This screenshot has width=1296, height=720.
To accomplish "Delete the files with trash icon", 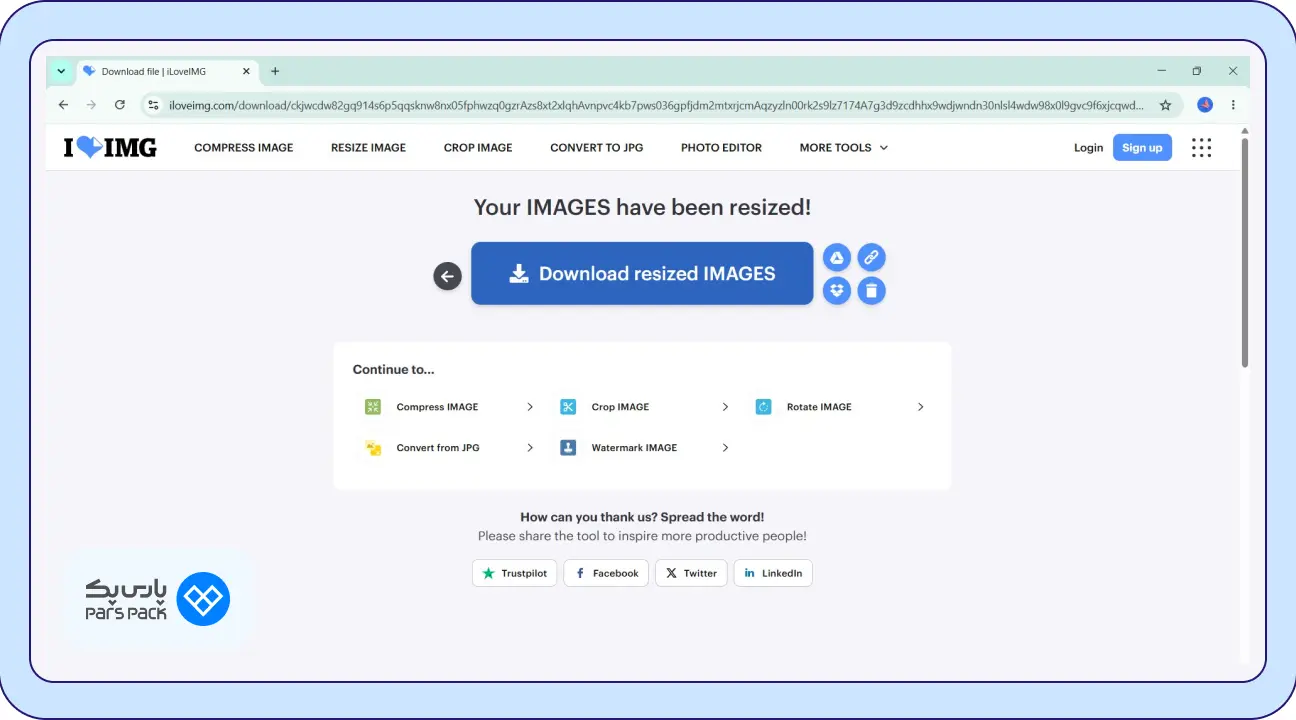I will coord(872,291).
